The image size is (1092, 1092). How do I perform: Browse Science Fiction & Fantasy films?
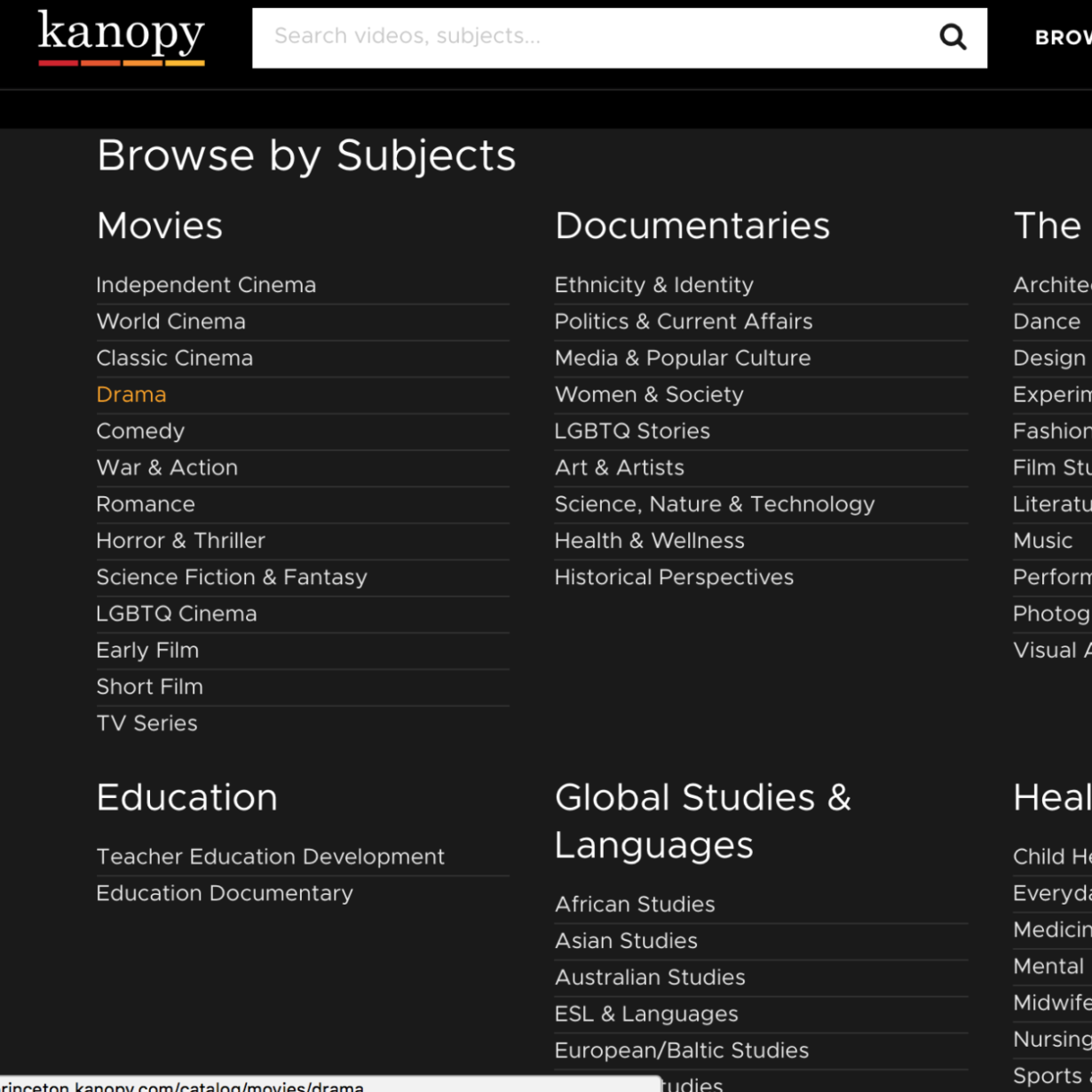231,576
